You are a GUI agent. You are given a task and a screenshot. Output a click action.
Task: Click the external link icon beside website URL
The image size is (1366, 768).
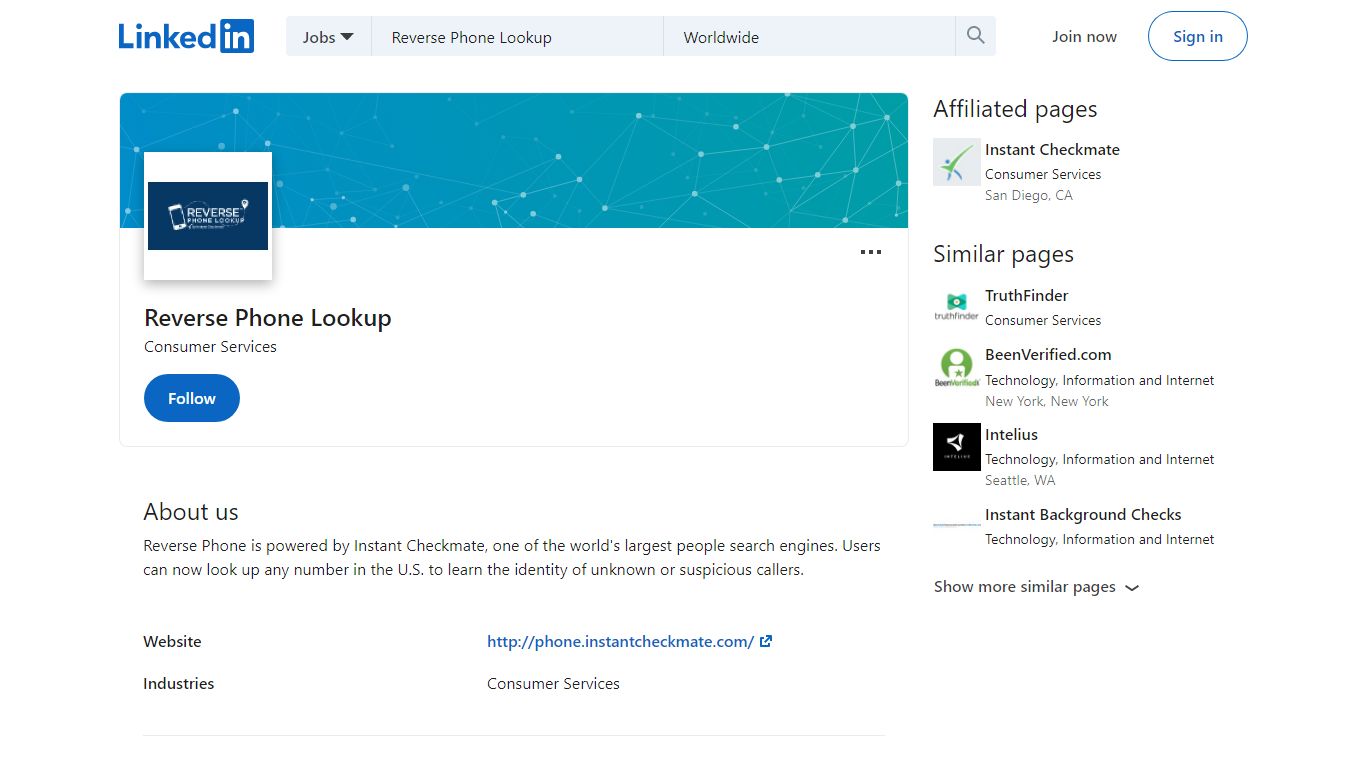click(x=766, y=641)
